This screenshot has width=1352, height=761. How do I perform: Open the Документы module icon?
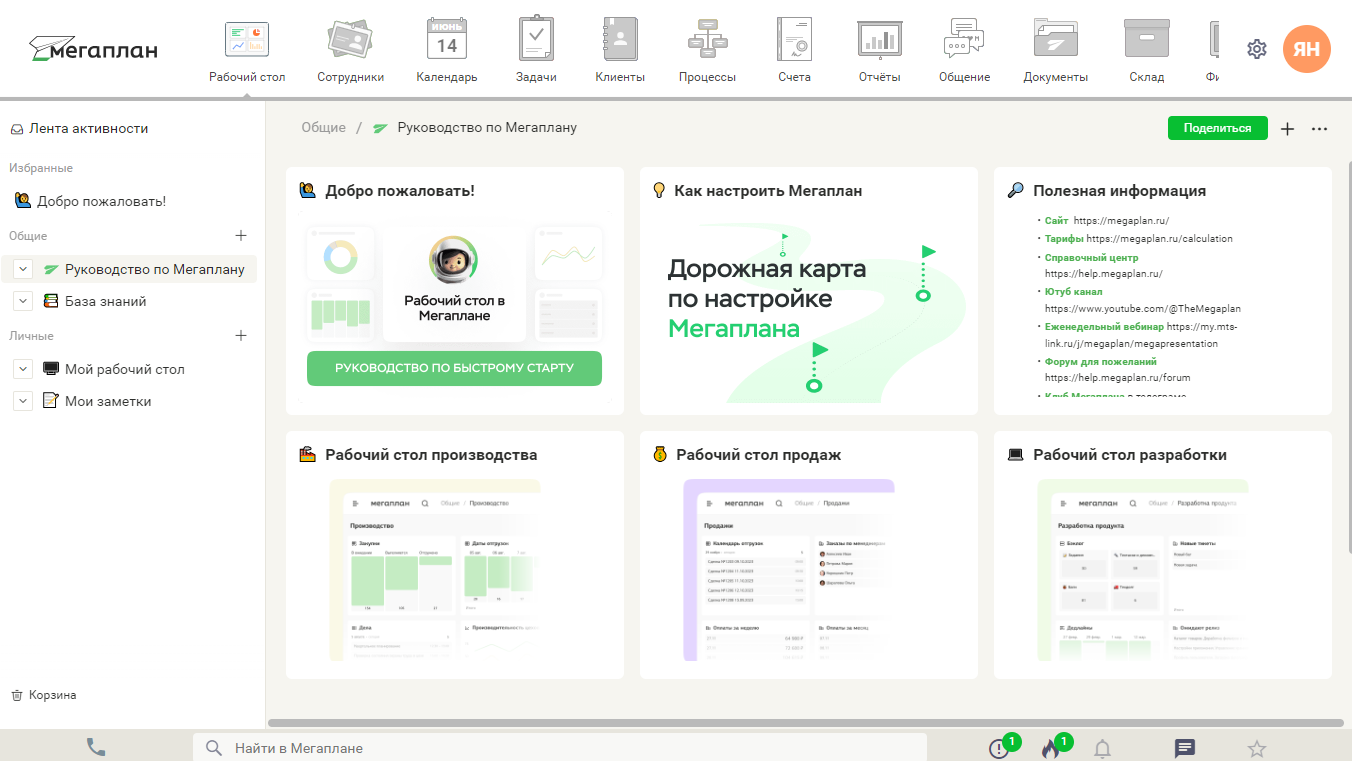point(1055,40)
